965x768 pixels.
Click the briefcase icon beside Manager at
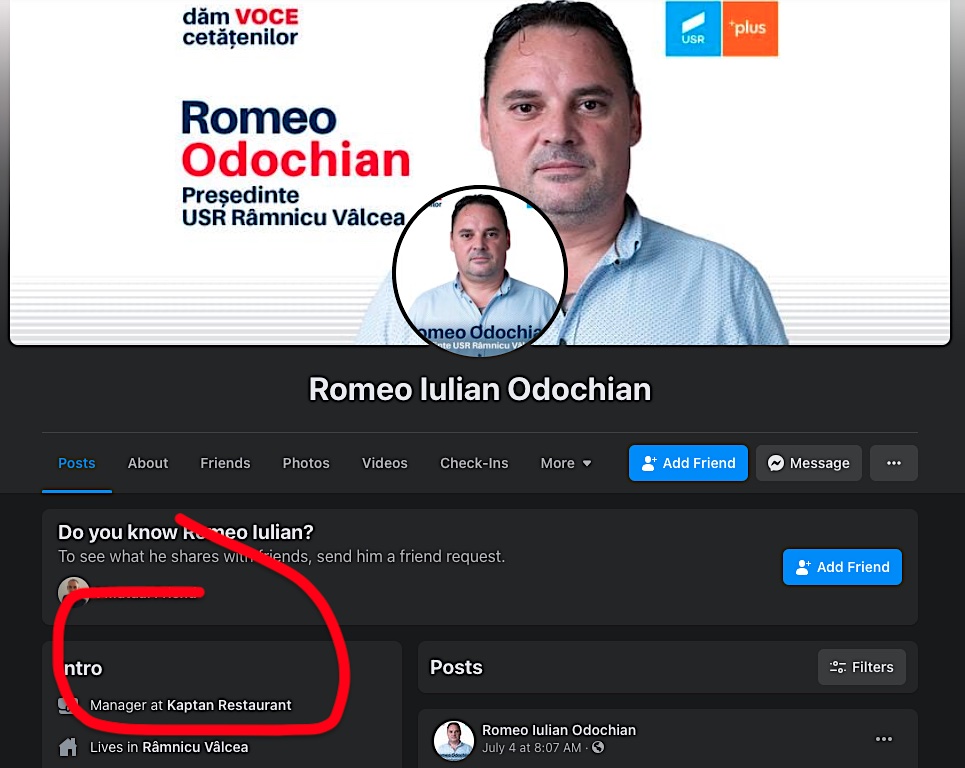coord(68,705)
